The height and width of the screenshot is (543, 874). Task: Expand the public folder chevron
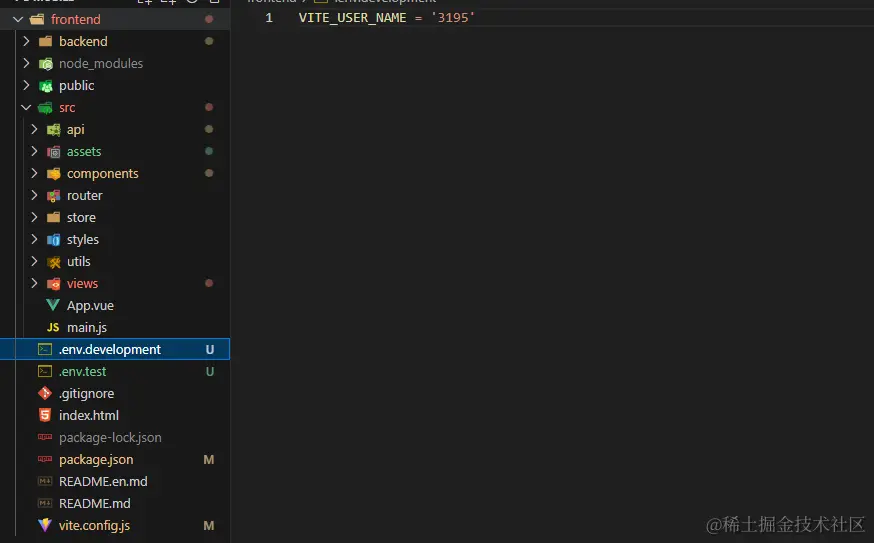(x=26, y=85)
